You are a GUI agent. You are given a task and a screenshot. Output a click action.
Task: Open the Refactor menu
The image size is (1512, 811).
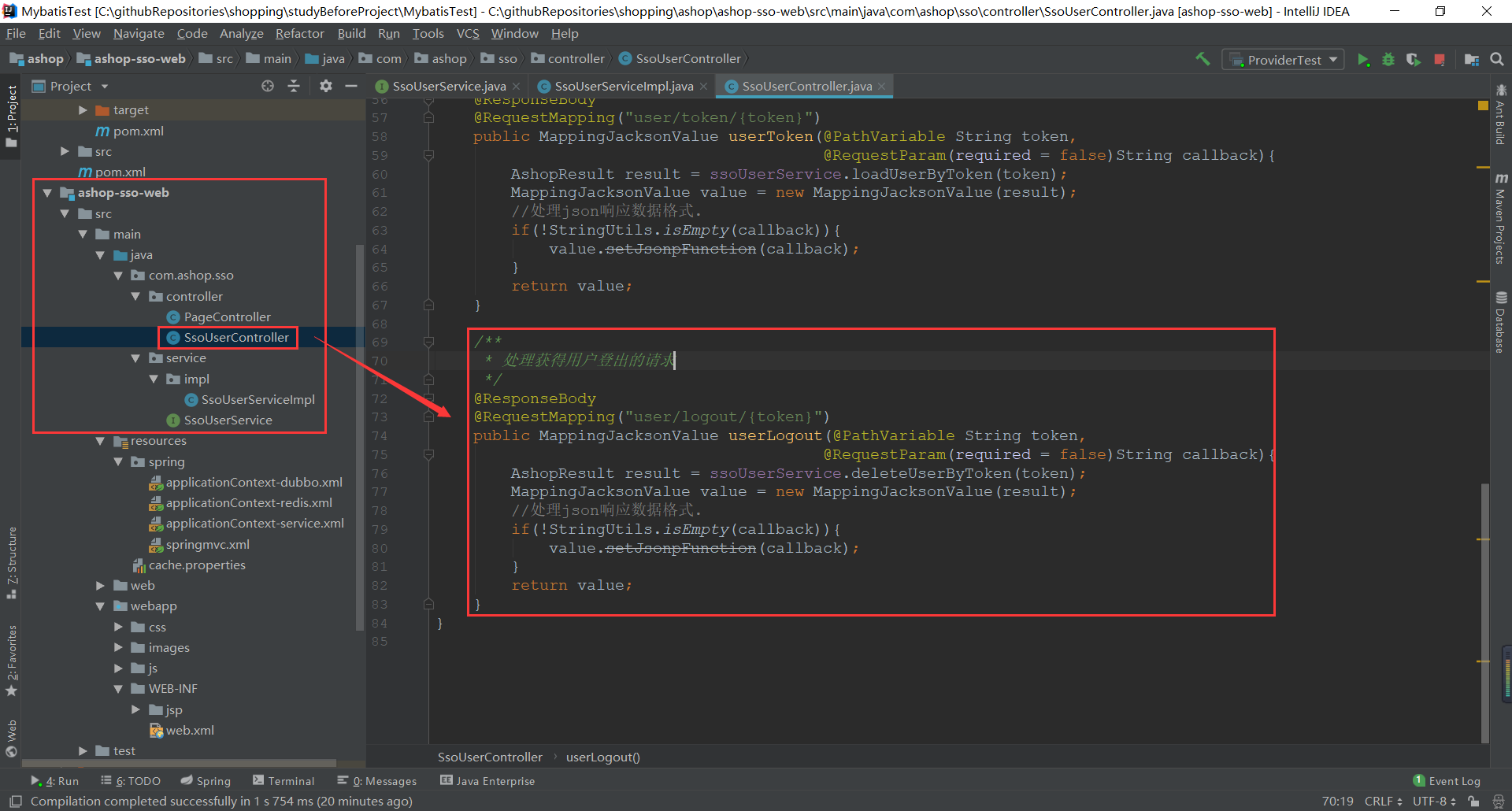299,34
